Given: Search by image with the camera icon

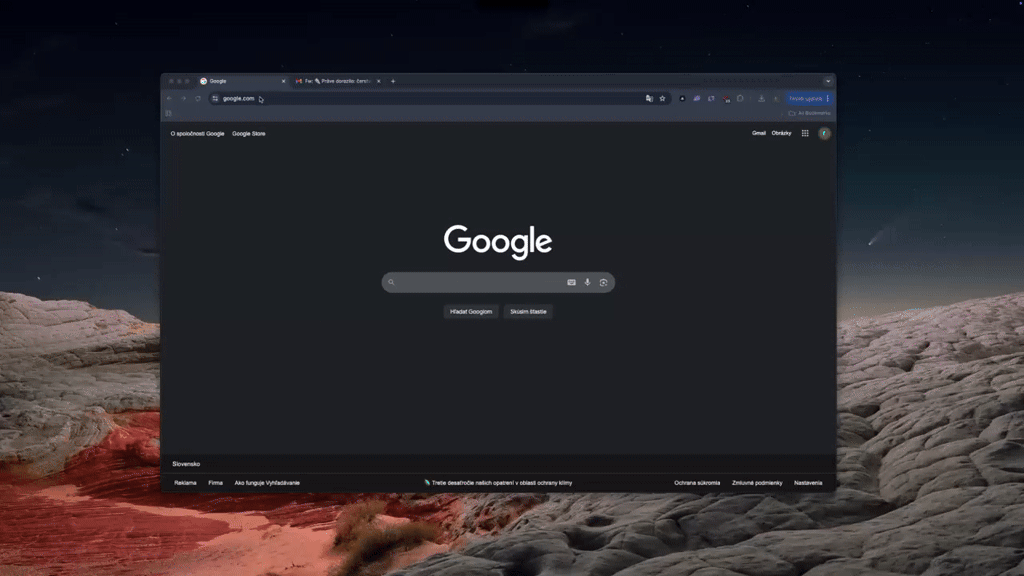Looking at the screenshot, I should [603, 282].
